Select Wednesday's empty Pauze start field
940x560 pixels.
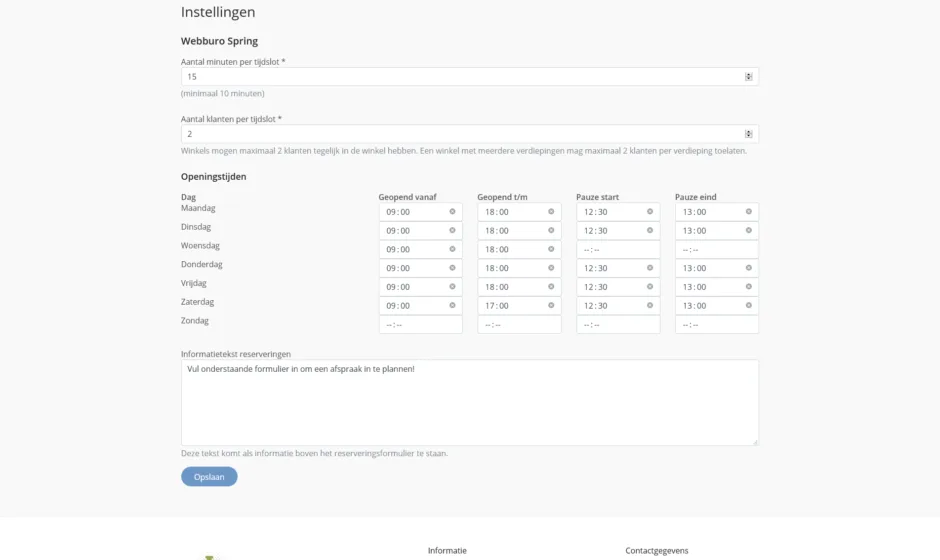pyautogui.click(x=617, y=250)
